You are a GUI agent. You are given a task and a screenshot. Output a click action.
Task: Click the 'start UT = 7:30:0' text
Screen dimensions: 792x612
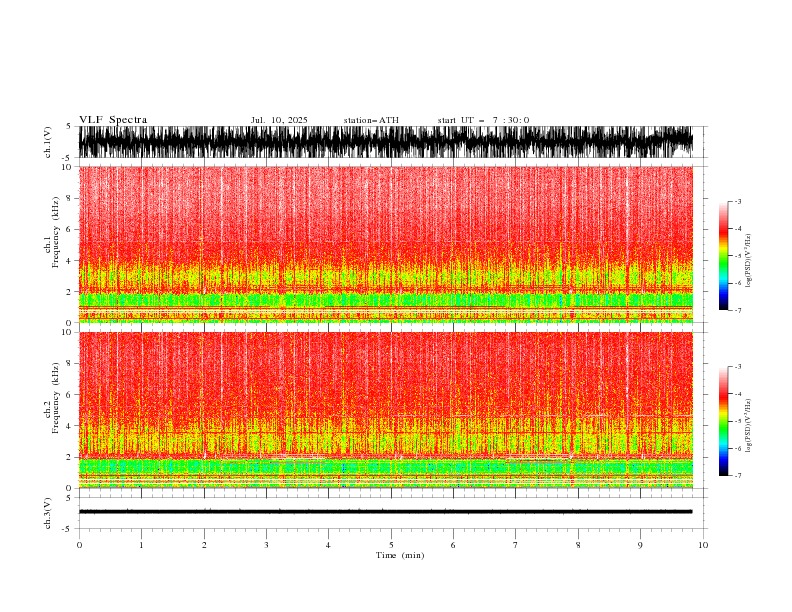coord(483,120)
